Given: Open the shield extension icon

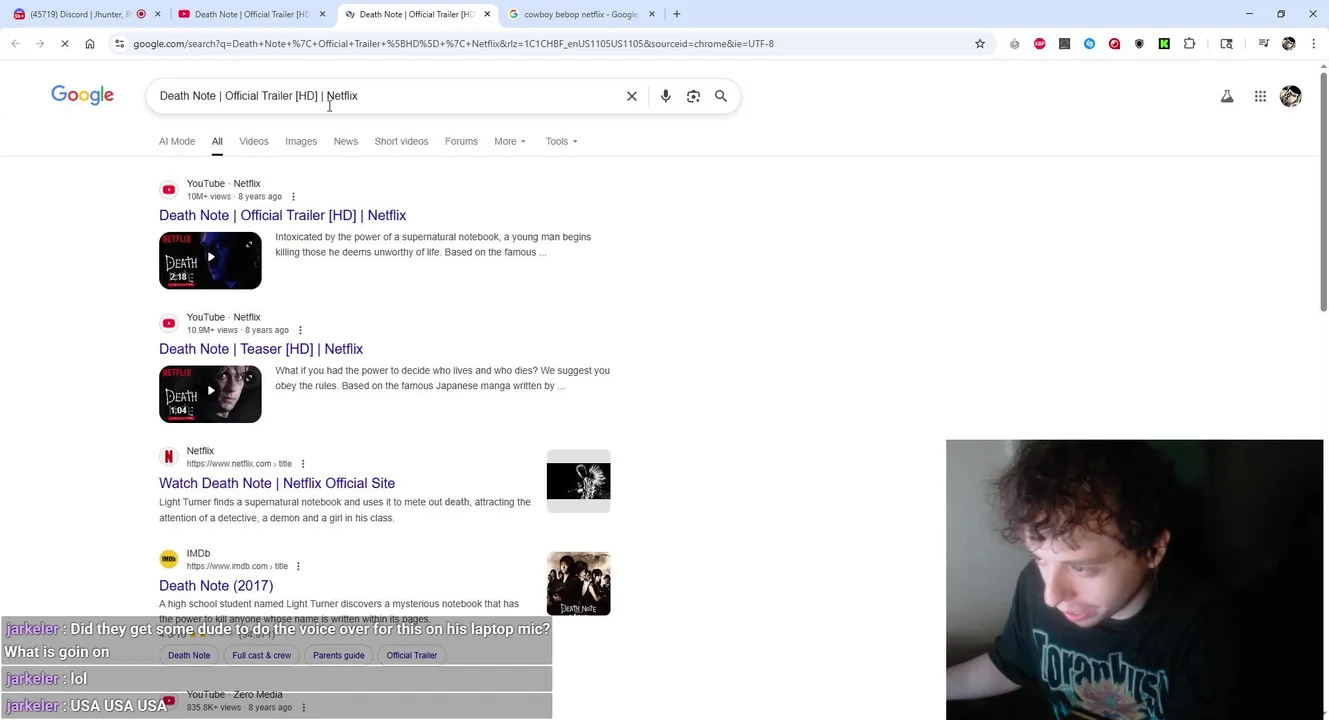Looking at the screenshot, I should [x=1139, y=44].
